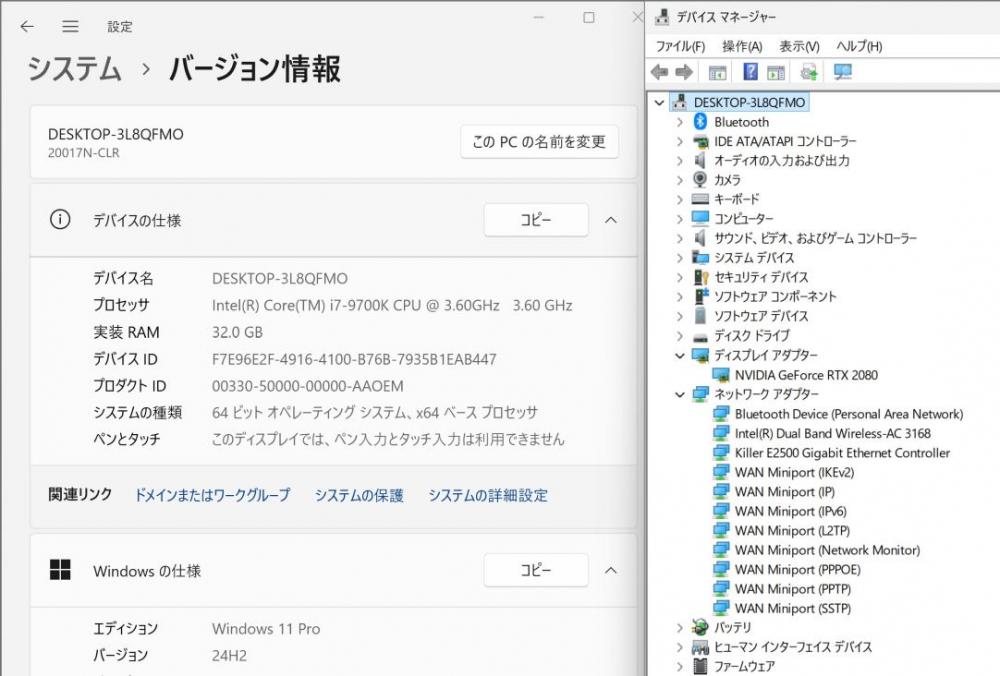Collapse the デバイスの仕様 section chevron
Screen dimensions: 1000x676
pyautogui.click(x=610, y=220)
